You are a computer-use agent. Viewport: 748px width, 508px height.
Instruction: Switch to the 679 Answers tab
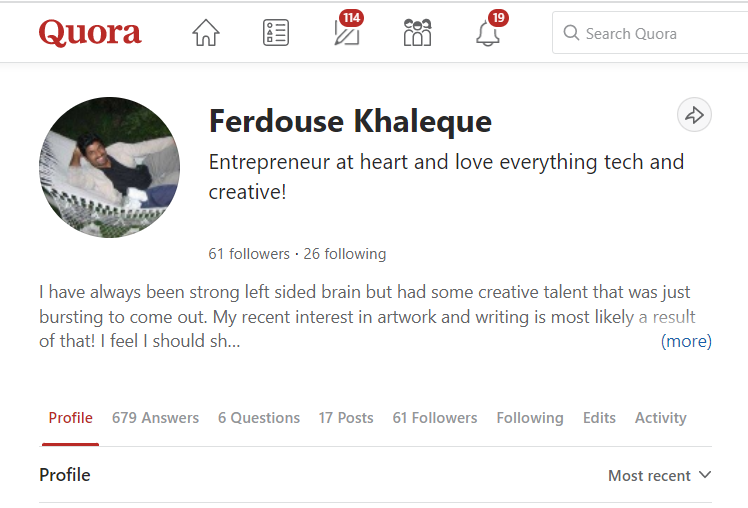[x=155, y=418]
